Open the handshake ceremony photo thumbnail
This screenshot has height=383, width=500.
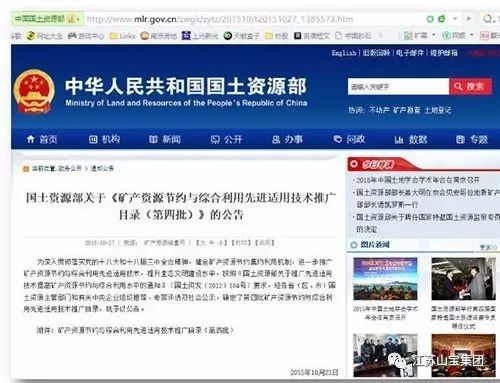pyautogui.click(x=463, y=278)
